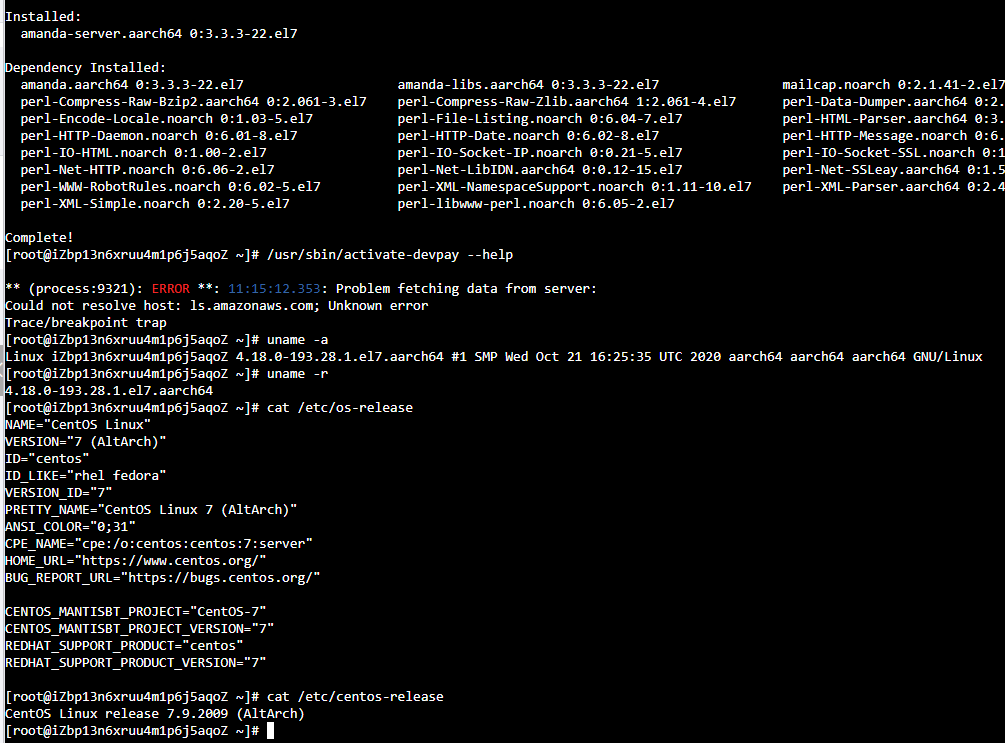Click the "CentOS Linux release 7.9.2009" output

click(154, 713)
